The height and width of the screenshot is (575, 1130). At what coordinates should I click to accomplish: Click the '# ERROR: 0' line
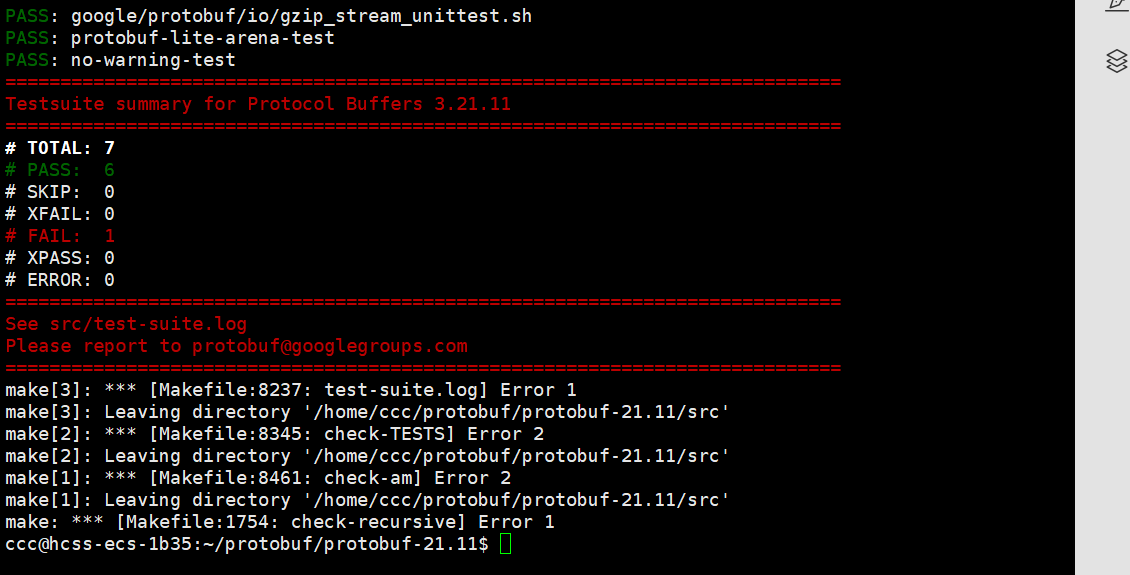pyautogui.click(x=60, y=280)
